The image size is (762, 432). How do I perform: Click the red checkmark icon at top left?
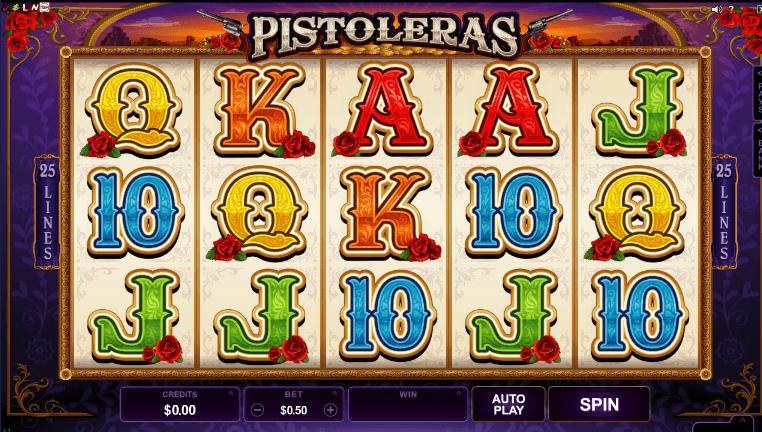pos(6,7)
